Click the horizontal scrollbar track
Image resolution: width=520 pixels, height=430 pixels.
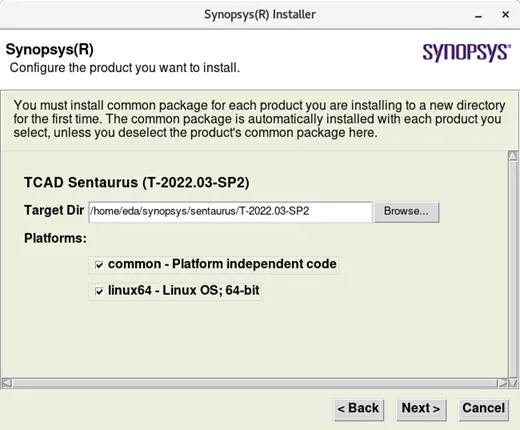(x=255, y=383)
